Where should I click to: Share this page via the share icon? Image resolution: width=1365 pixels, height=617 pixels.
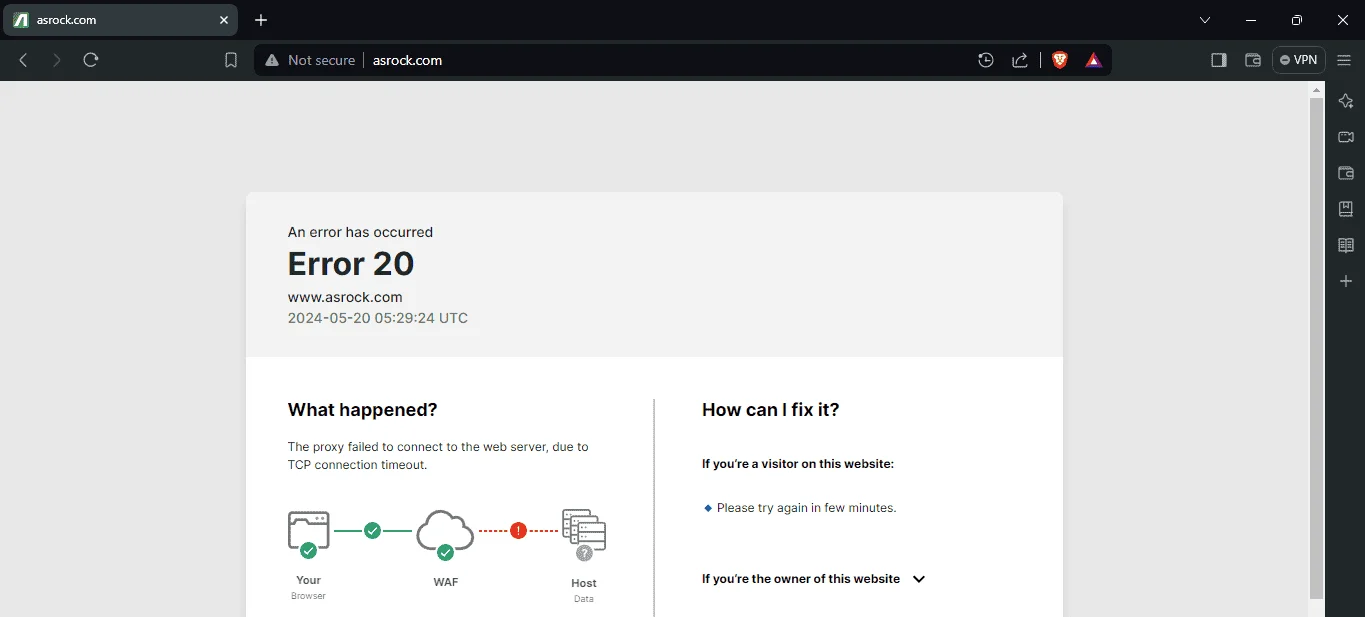[x=1020, y=60]
